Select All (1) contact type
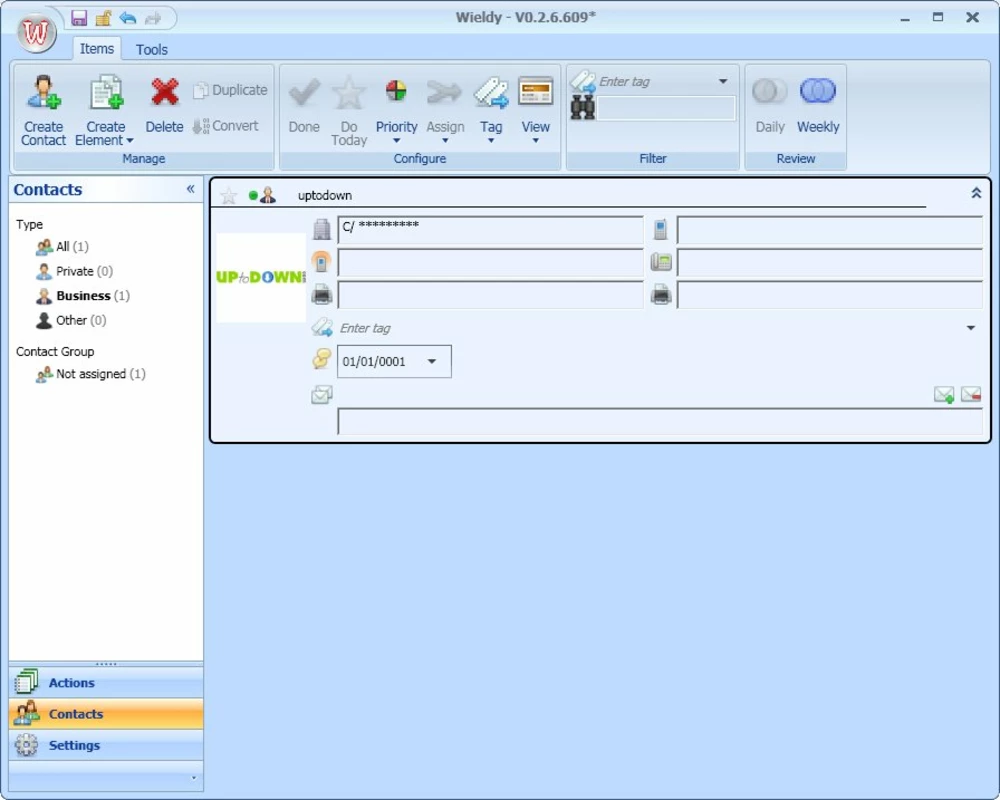The image size is (1000, 800). pos(62,246)
